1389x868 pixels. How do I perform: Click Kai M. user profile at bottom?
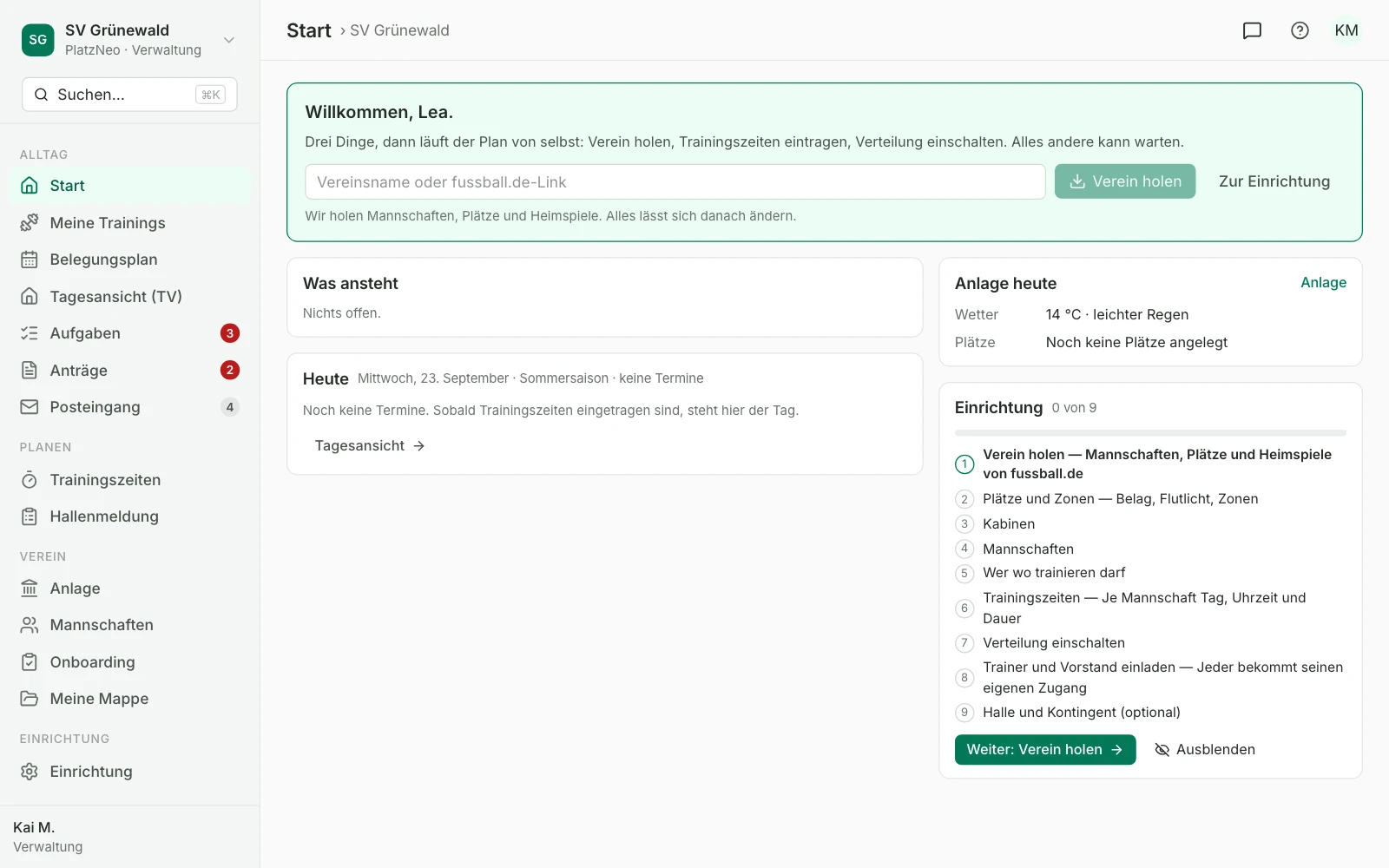[x=129, y=837]
